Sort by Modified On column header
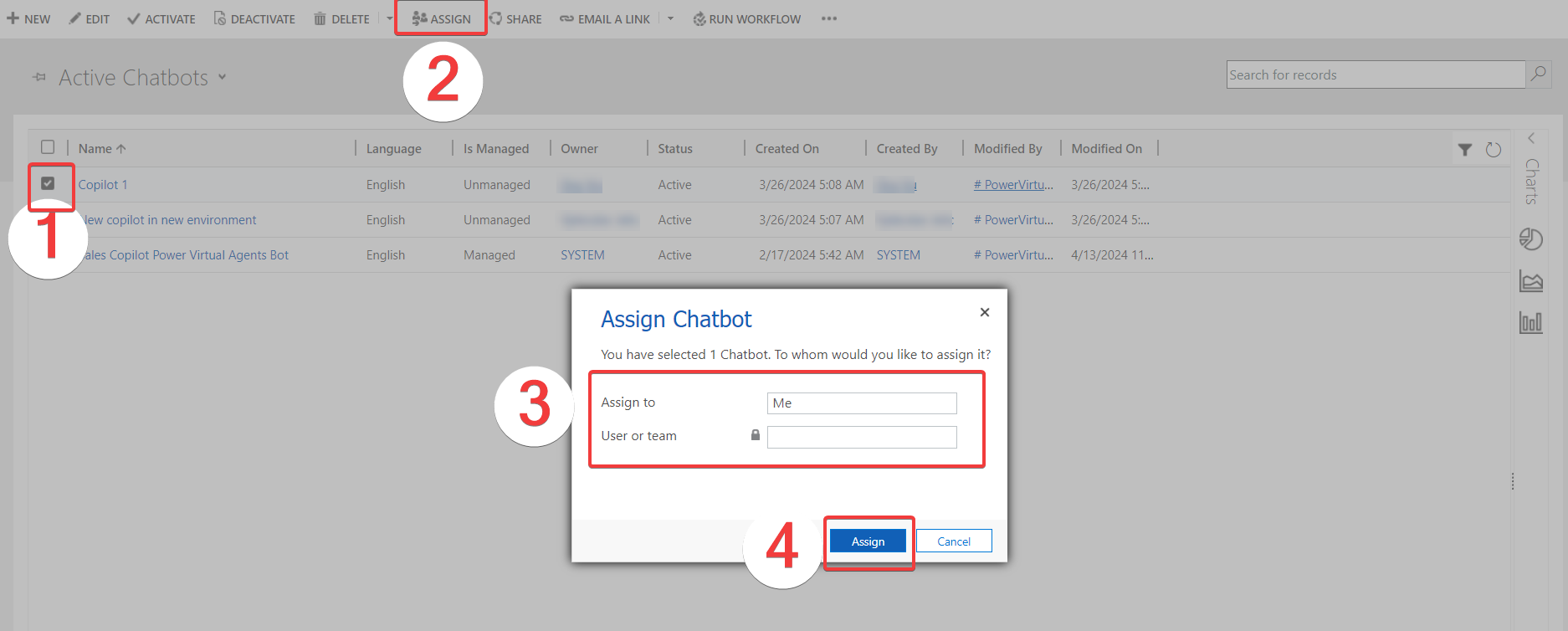 (1106, 148)
